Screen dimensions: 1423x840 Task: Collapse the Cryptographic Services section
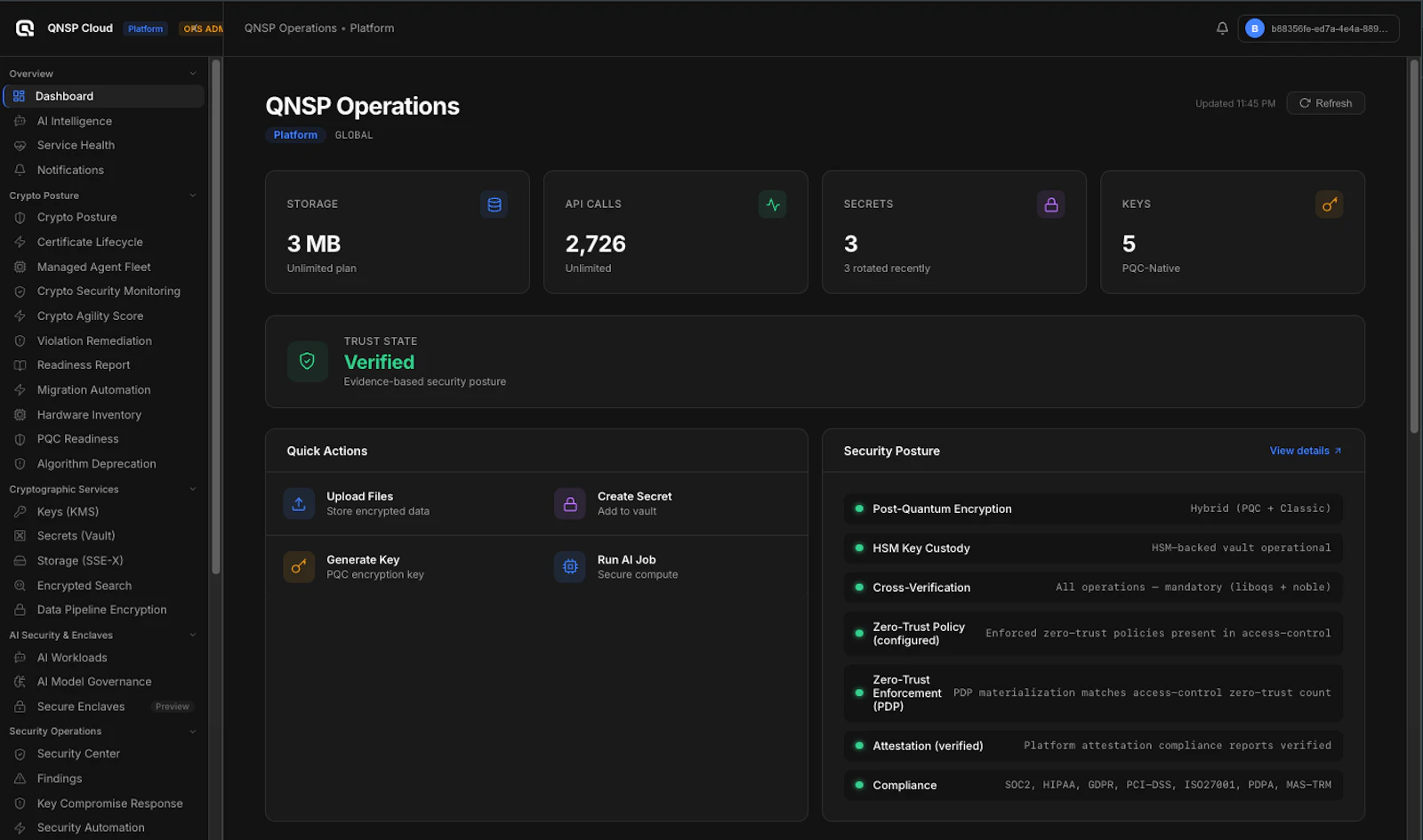[192, 489]
